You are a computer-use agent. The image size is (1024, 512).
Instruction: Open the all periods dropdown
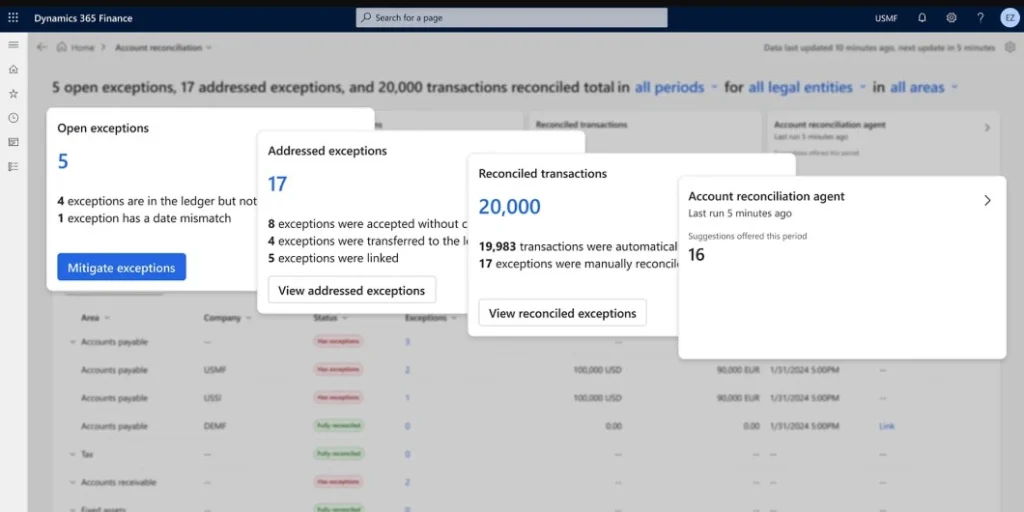[676, 87]
